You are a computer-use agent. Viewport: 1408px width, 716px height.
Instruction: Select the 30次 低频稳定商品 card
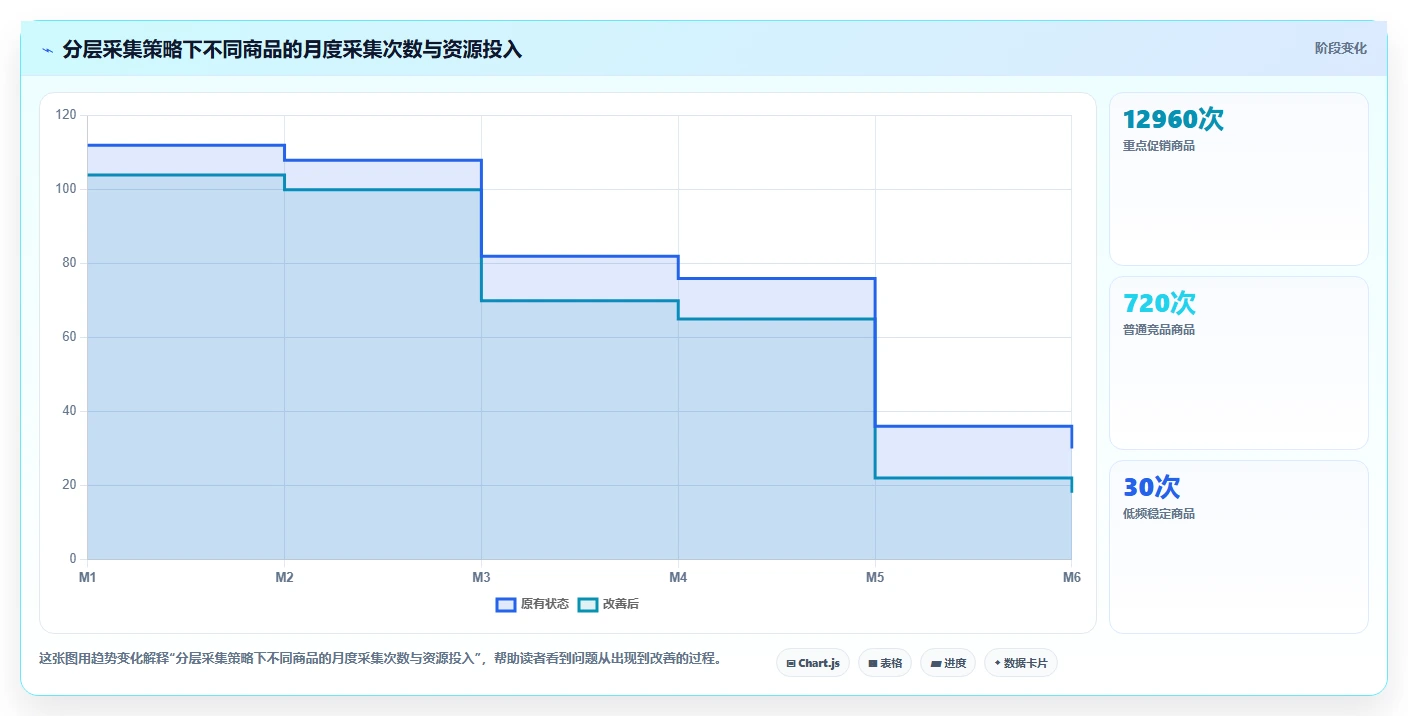1239,547
